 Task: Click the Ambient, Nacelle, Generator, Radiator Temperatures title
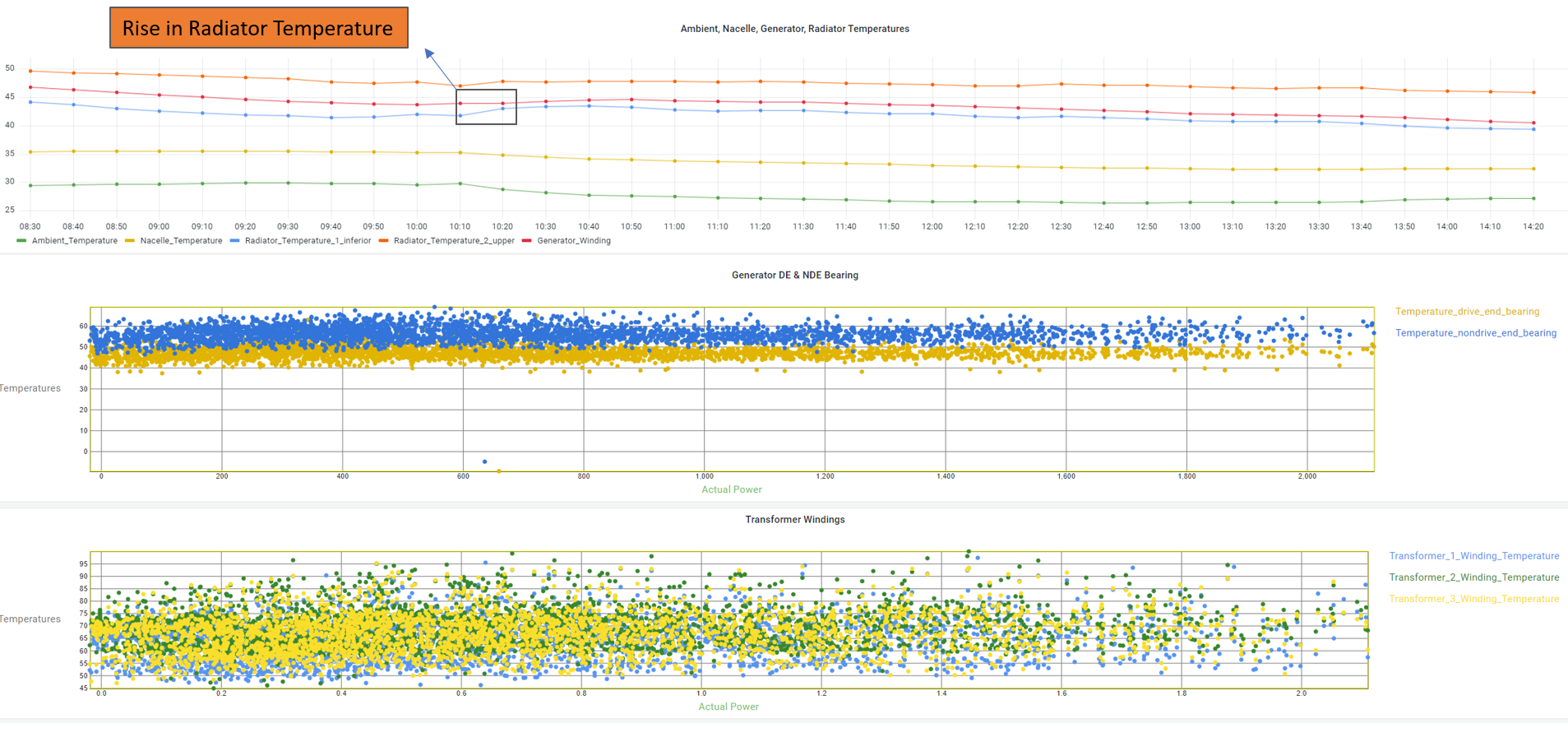click(795, 29)
